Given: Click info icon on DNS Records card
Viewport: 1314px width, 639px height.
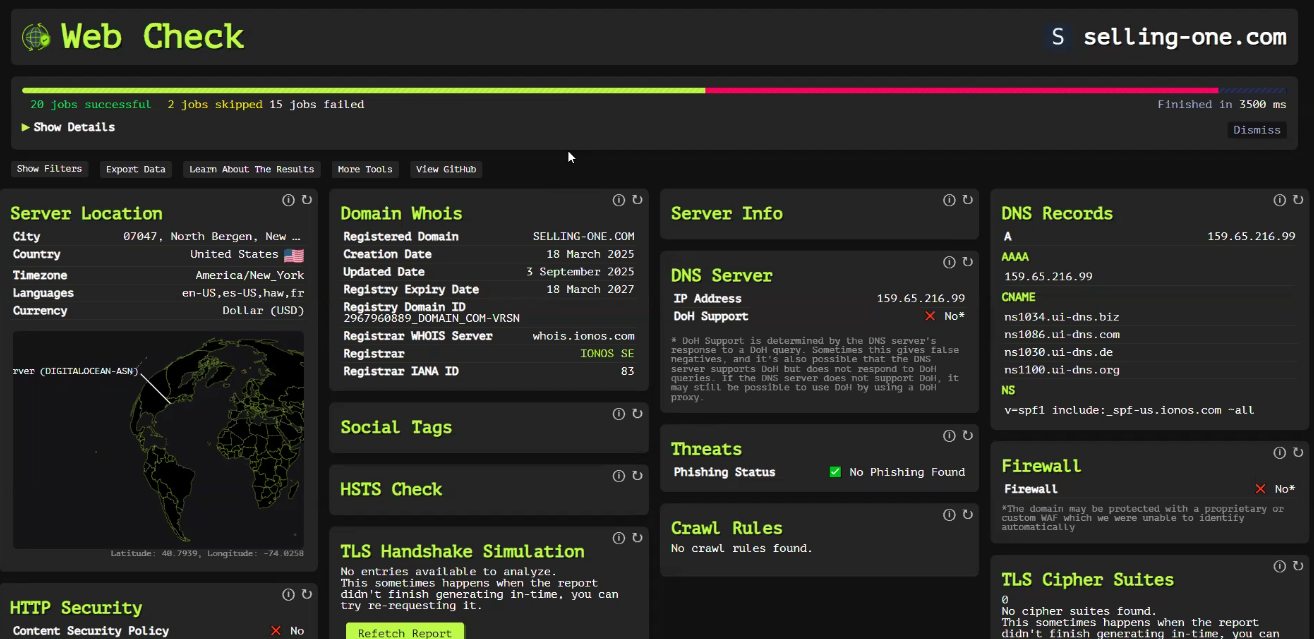Looking at the screenshot, I should 1280,200.
